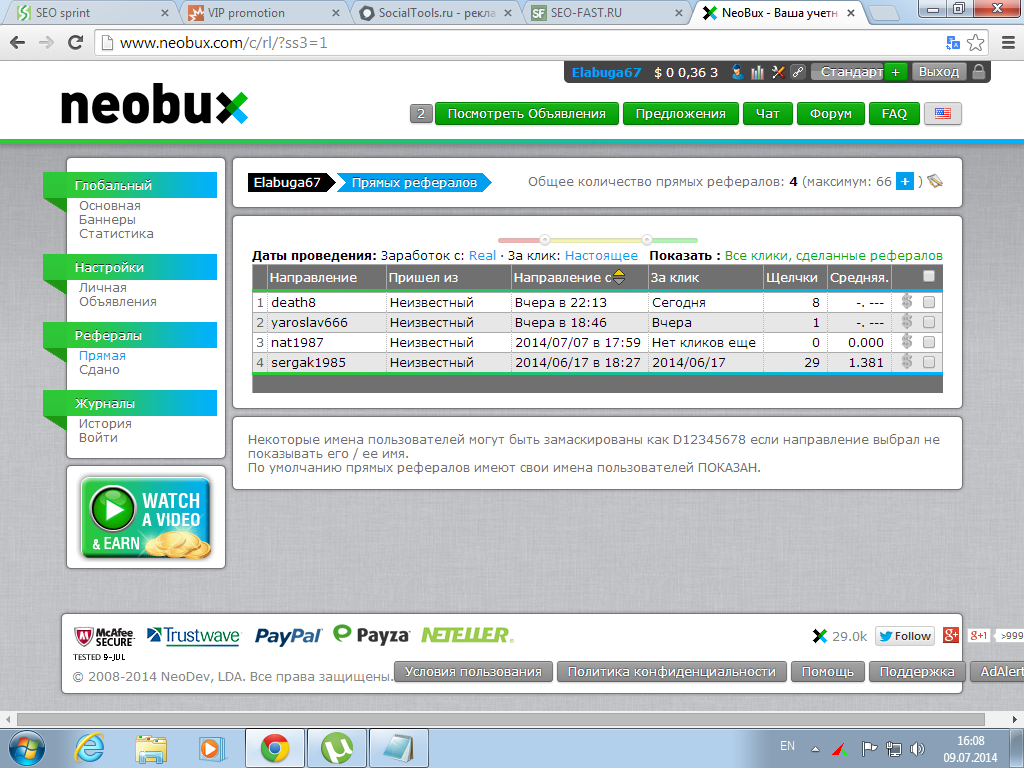
Task: Open the Сдано referrals menu item
Action: point(99,370)
